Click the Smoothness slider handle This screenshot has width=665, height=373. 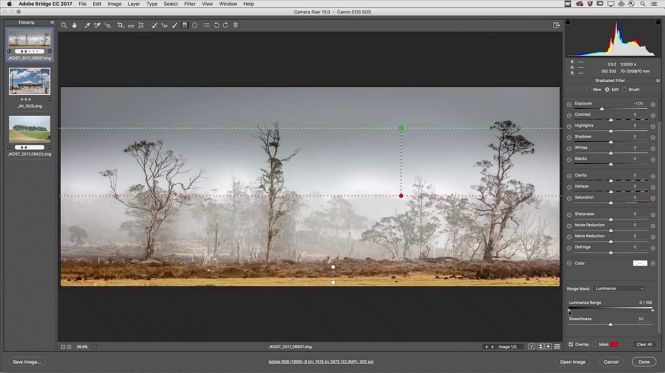click(611, 325)
